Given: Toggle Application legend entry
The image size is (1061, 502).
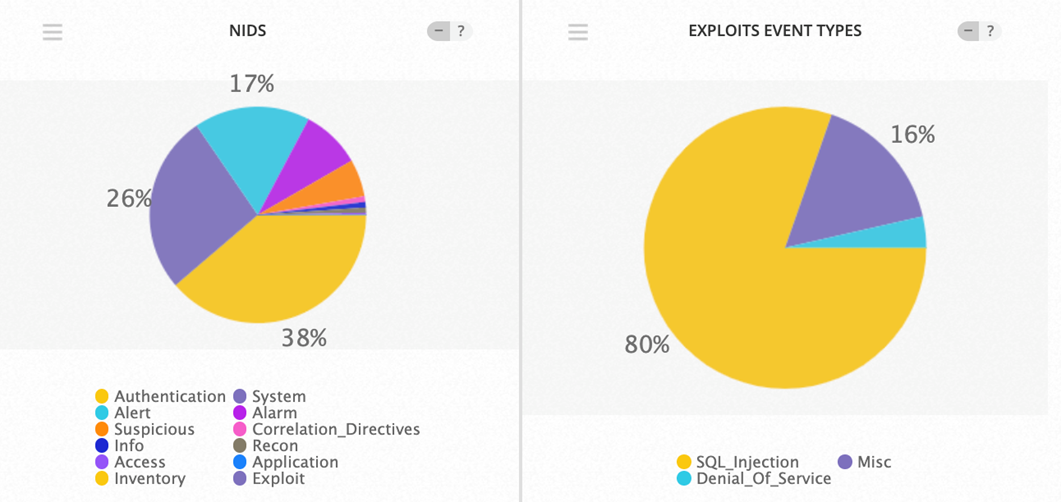Looking at the screenshot, I should pos(286,462).
